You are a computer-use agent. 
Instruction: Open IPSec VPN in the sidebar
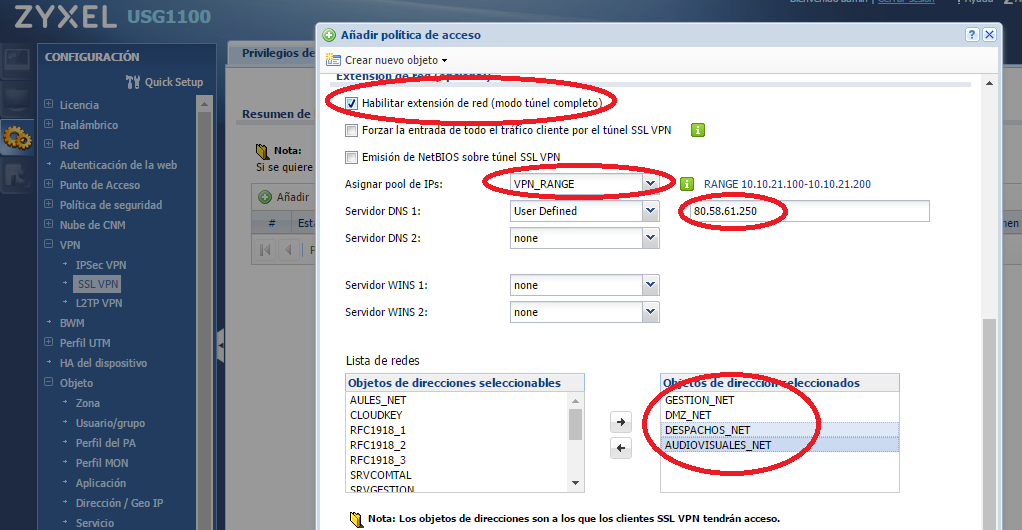tap(101, 265)
